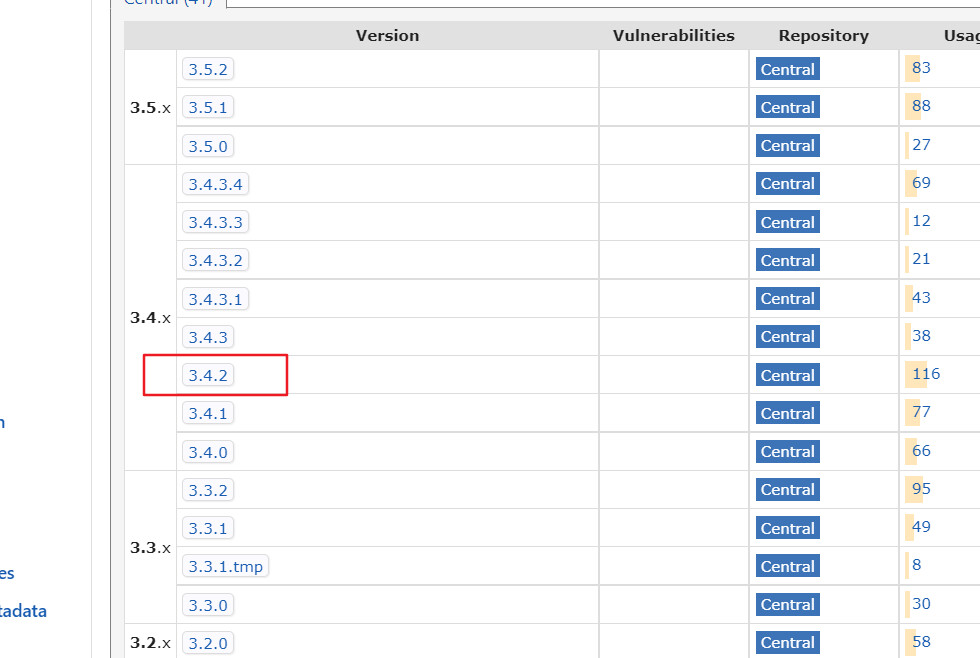The width and height of the screenshot is (980, 658).
Task: Click Central badge in the 3.4.3.1 row
Action: point(788,299)
